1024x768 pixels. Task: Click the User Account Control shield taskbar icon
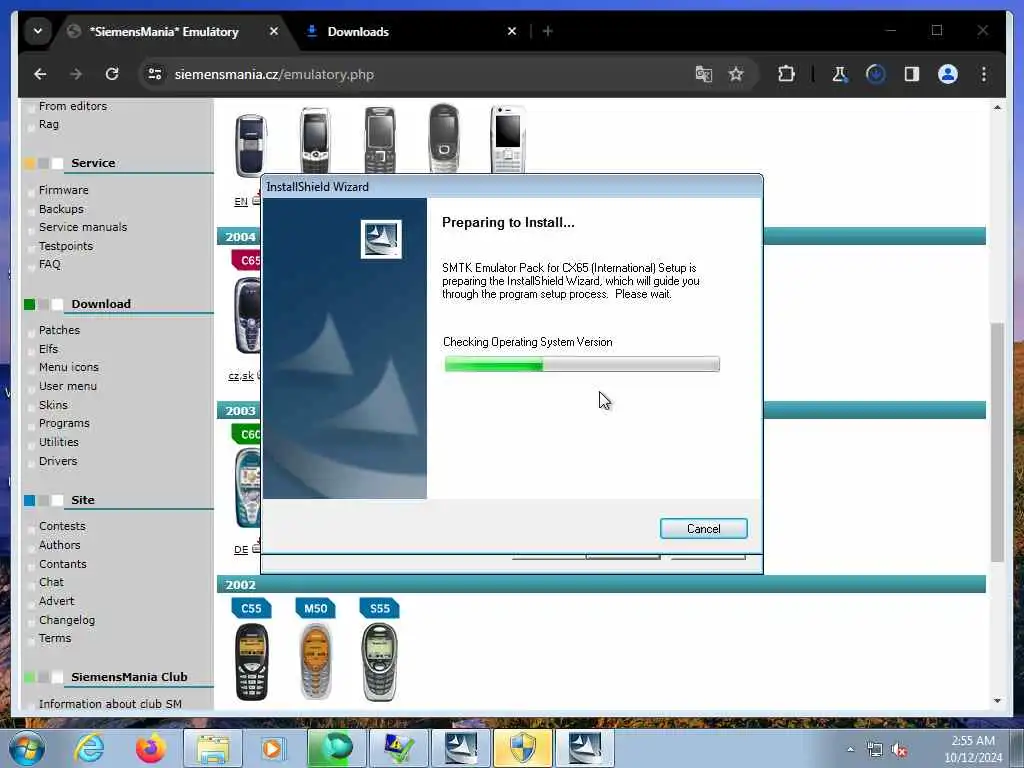pos(522,748)
